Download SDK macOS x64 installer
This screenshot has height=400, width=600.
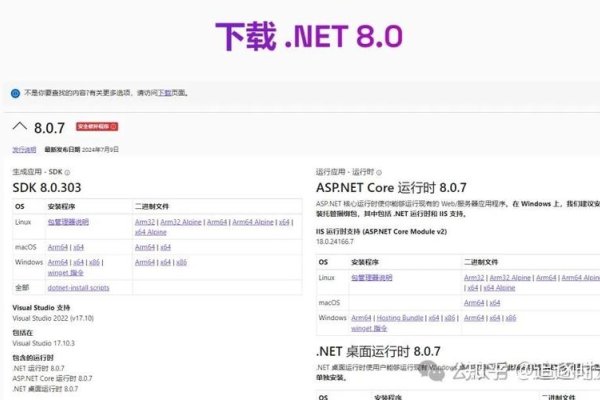point(78,247)
